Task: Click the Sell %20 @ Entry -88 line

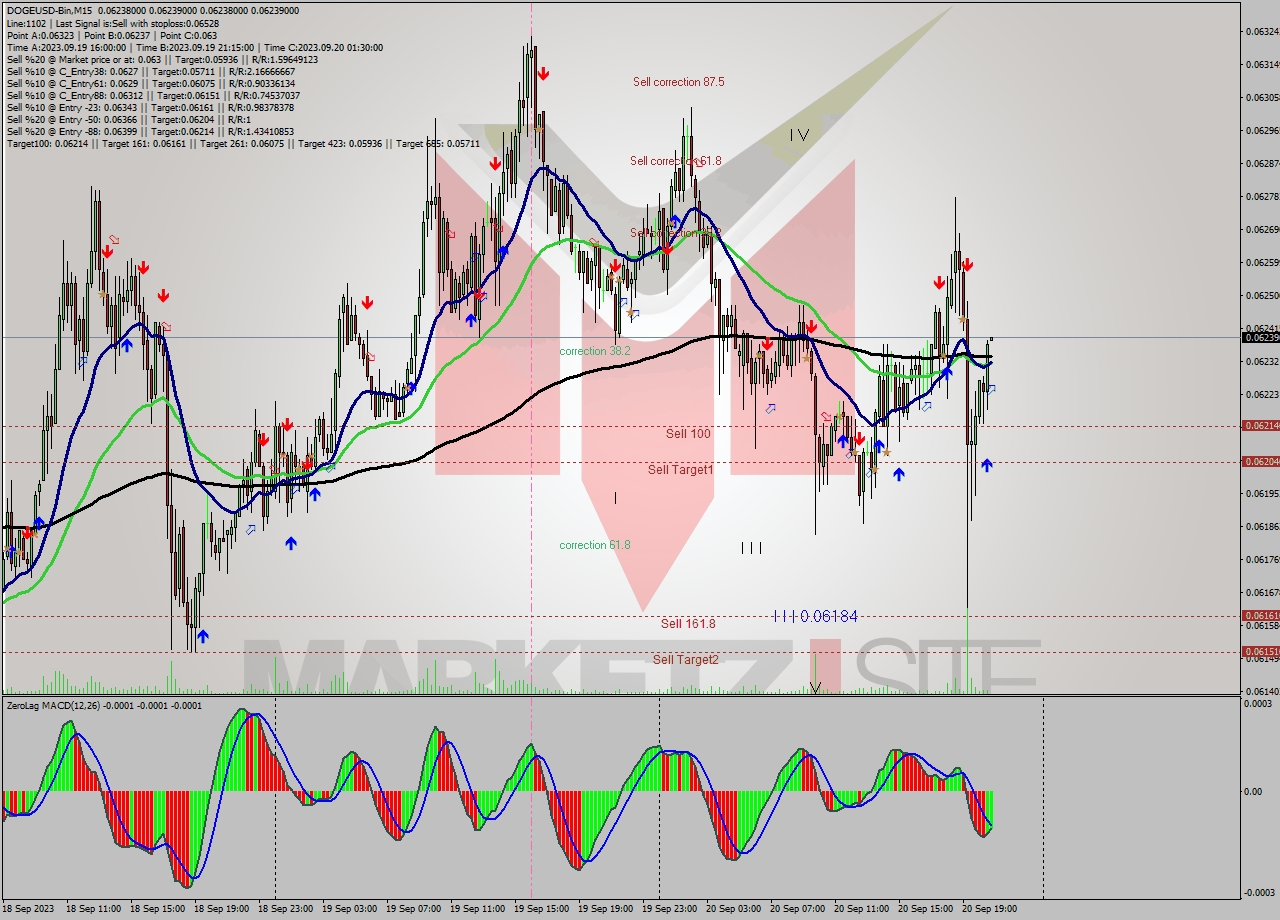Action: click(150, 131)
